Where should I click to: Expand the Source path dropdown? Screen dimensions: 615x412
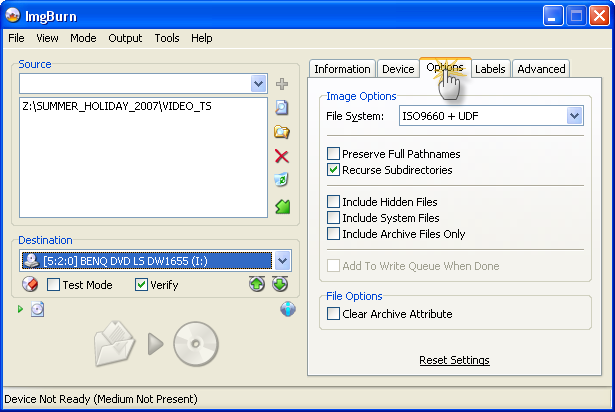tap(258, 84)
